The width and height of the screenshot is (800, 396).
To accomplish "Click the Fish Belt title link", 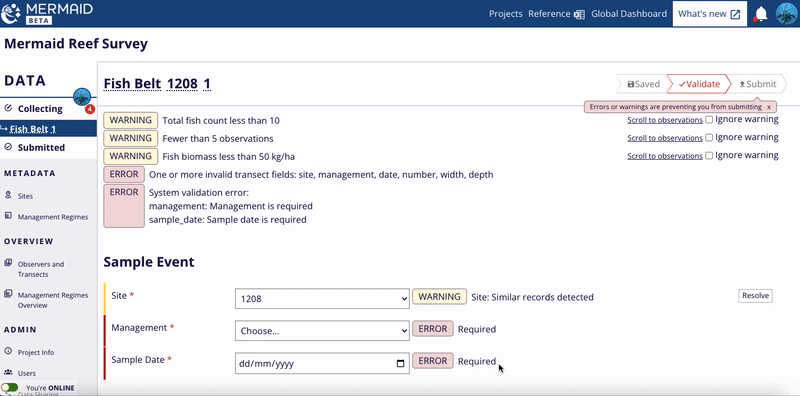I will pyautogui.click(x=133, y=84).
